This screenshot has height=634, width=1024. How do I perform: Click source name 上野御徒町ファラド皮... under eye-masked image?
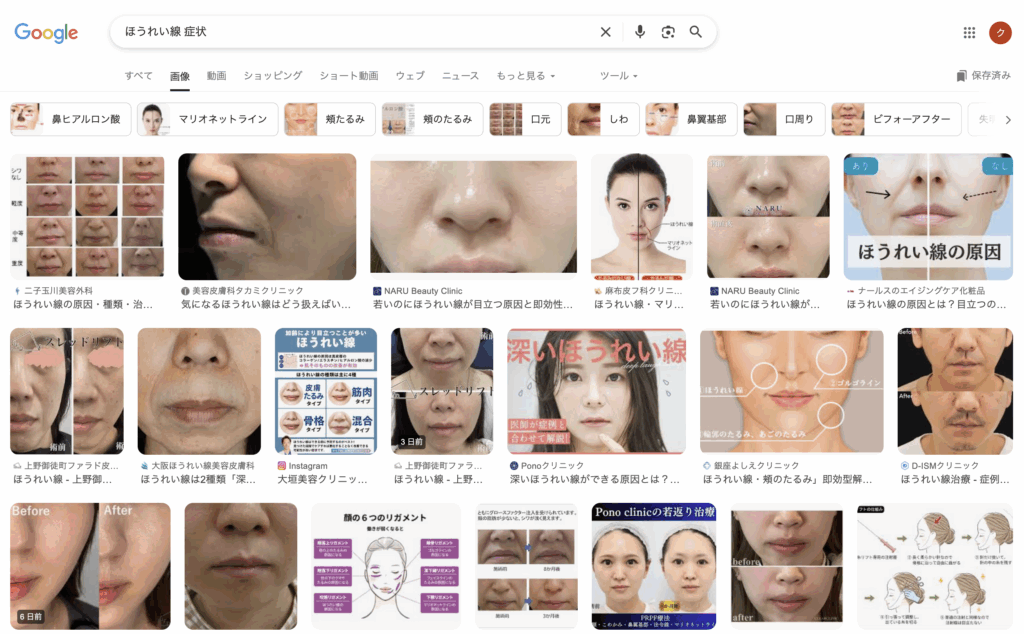pyautogui.click(x=71, y=466)
